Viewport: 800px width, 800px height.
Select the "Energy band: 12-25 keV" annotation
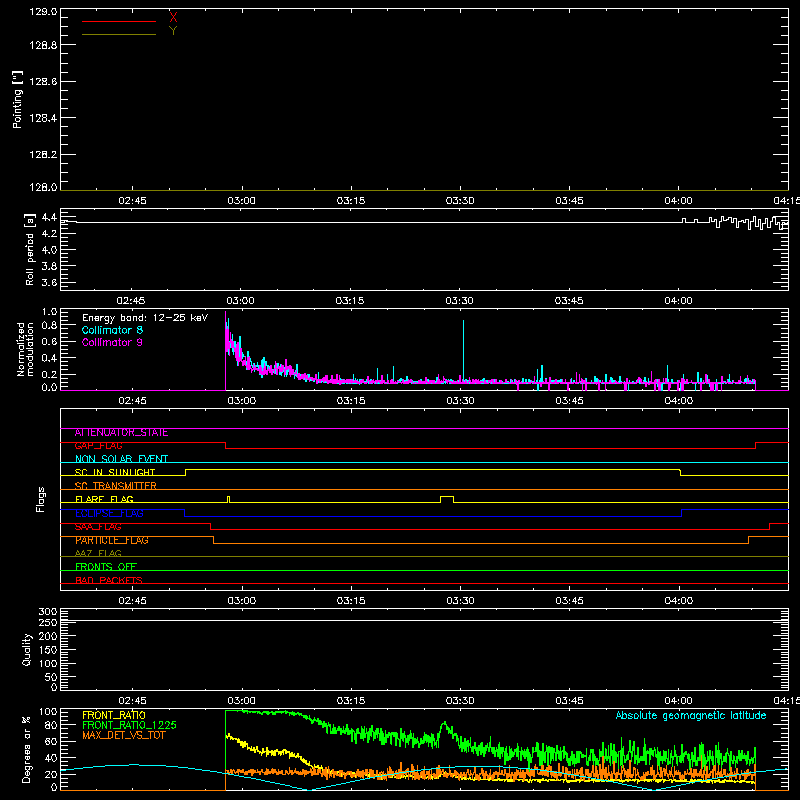click(x=145, y=318)
